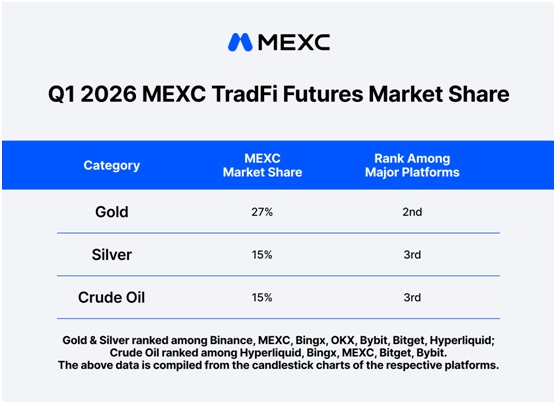Click the blue MEXC logo icon

240,42
